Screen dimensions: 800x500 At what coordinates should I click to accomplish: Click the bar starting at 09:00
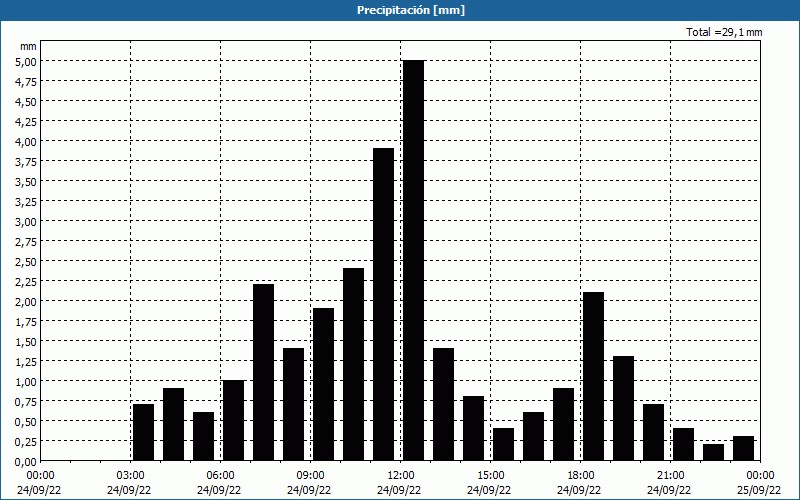[323, 385]
